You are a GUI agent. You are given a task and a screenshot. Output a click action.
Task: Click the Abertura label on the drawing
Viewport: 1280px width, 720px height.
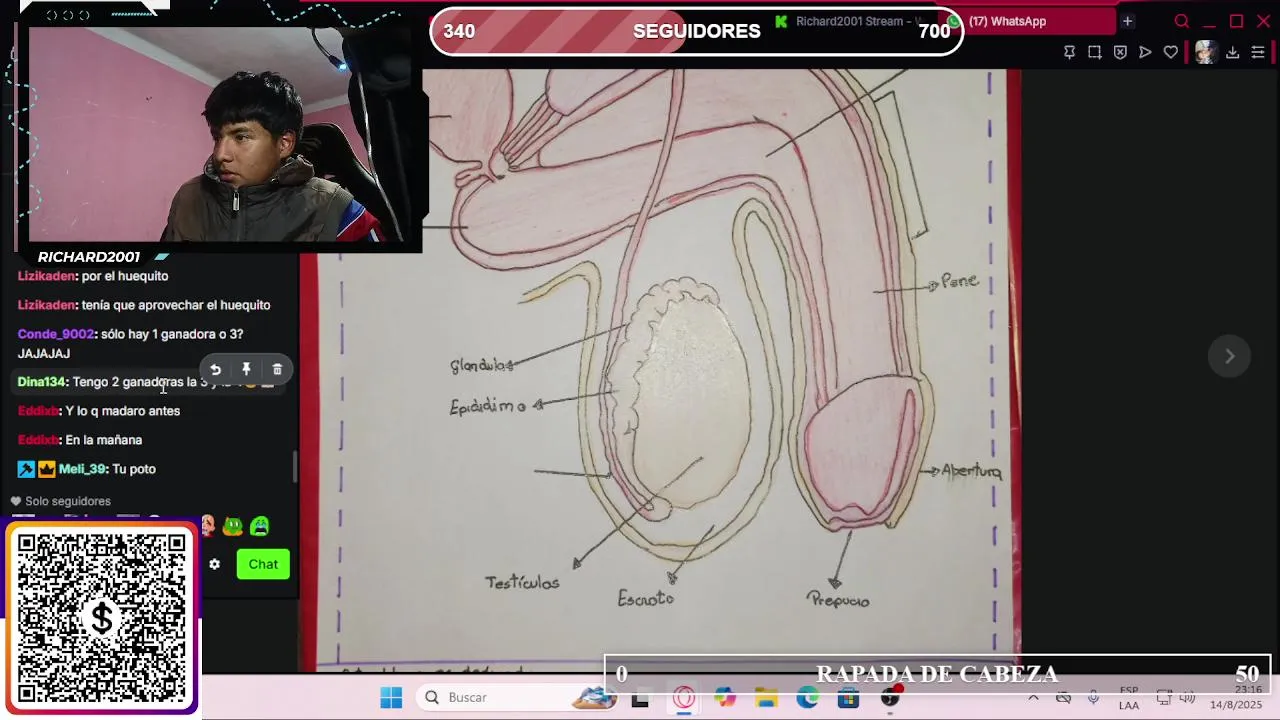coord(971,471)
